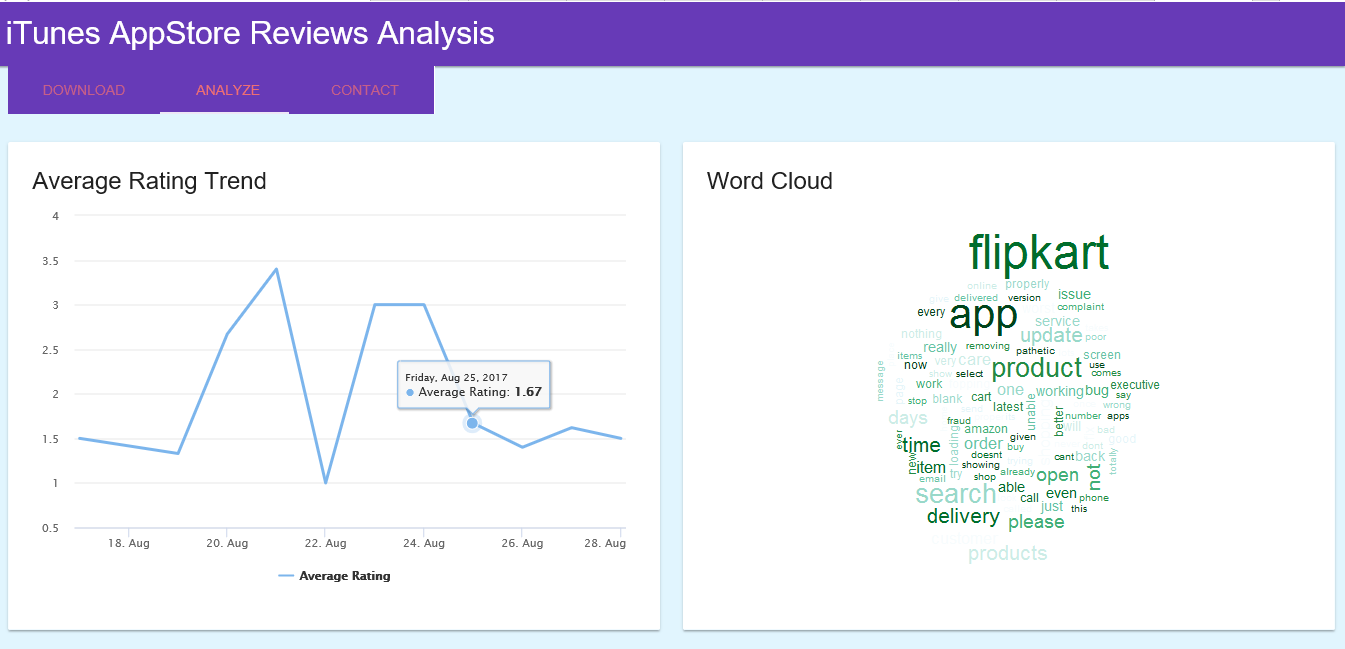Click the 'Friday, Aug 25, 2017' tooltip text
The width and height of the screenshot is (1345, 649).
coord(456,377)
